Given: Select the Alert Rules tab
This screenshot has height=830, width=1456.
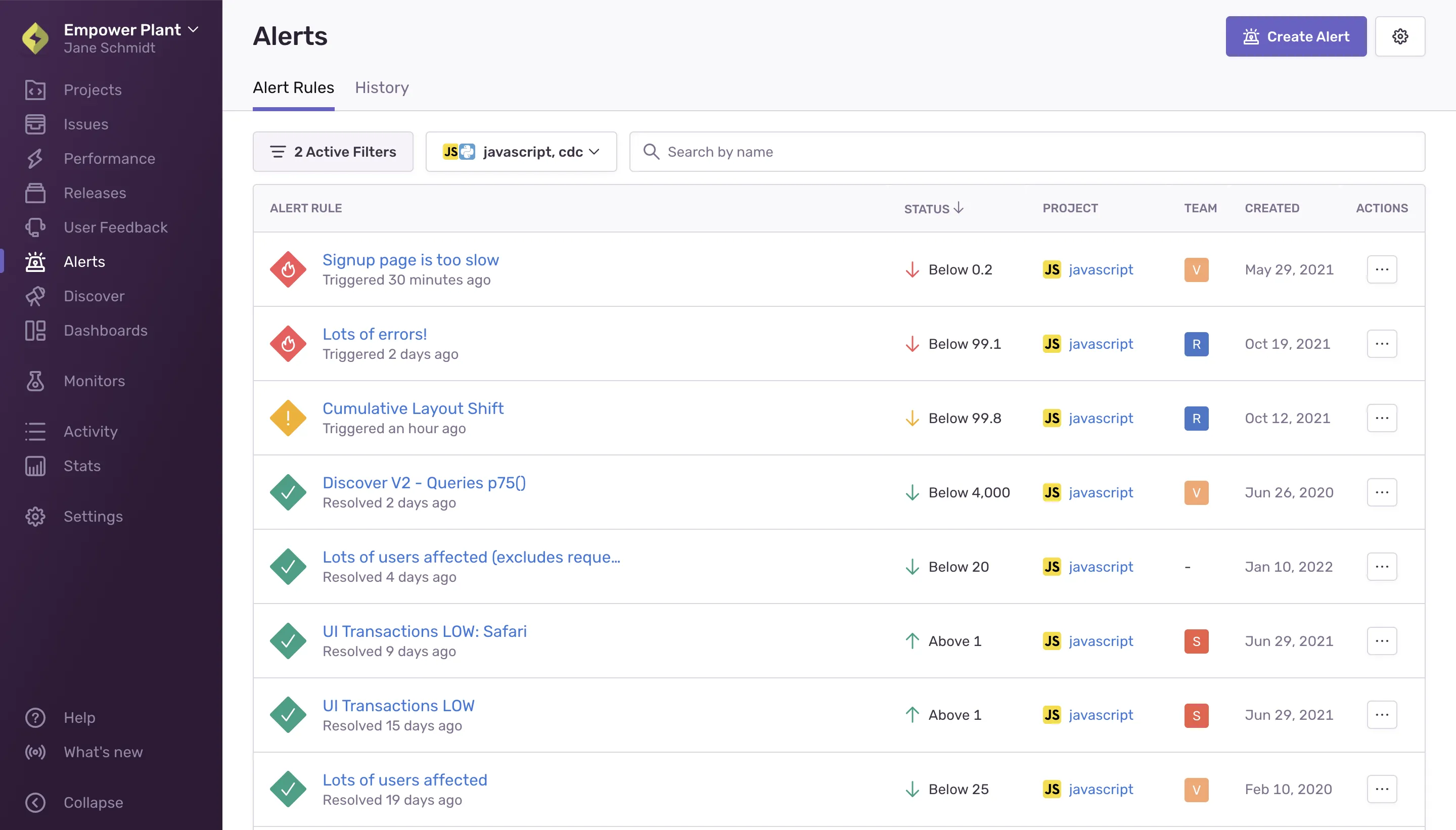Looking at the screenshot, I should point(293,87).
